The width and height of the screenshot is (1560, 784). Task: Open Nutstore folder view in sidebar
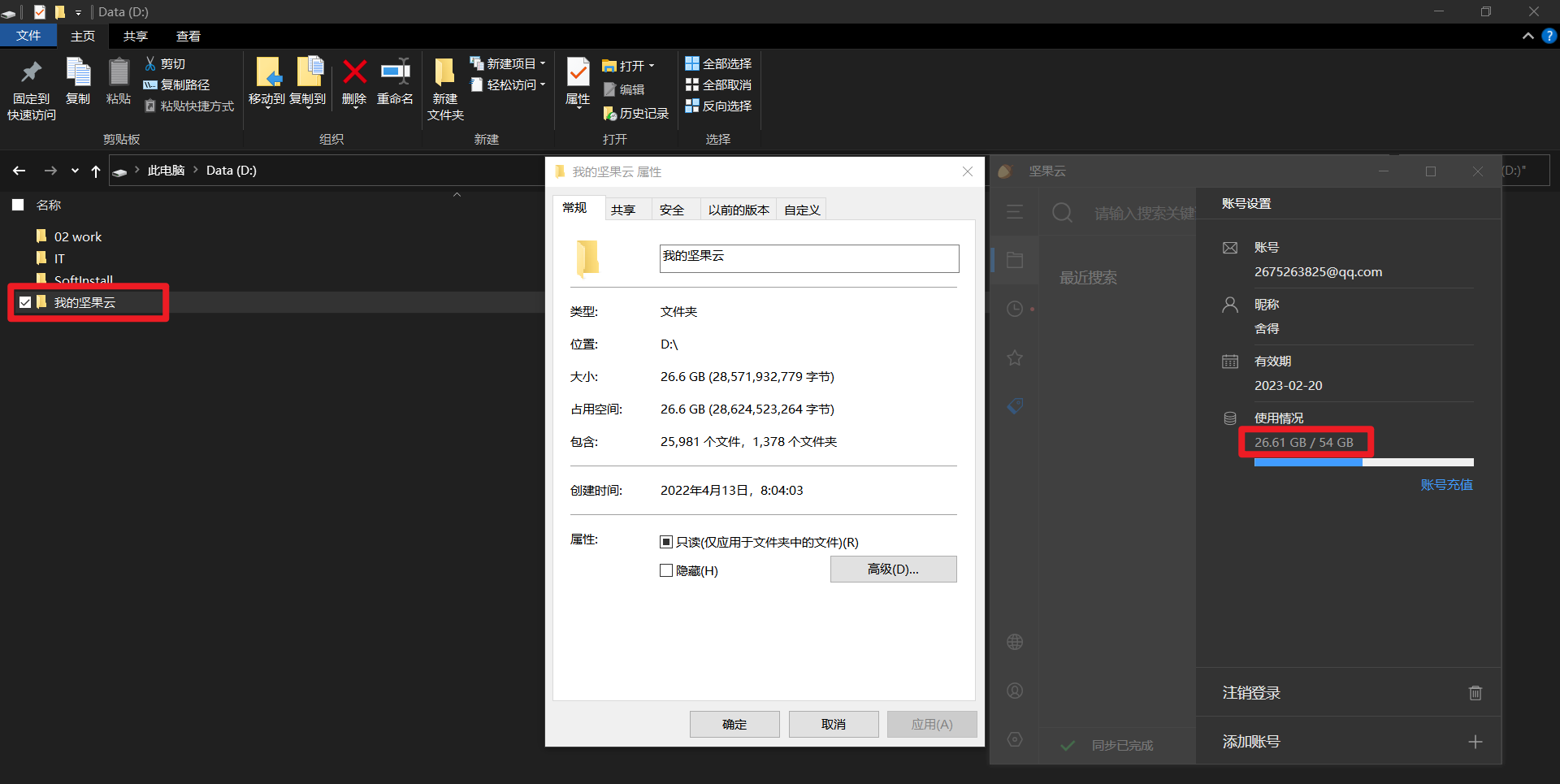[1015, 260]
